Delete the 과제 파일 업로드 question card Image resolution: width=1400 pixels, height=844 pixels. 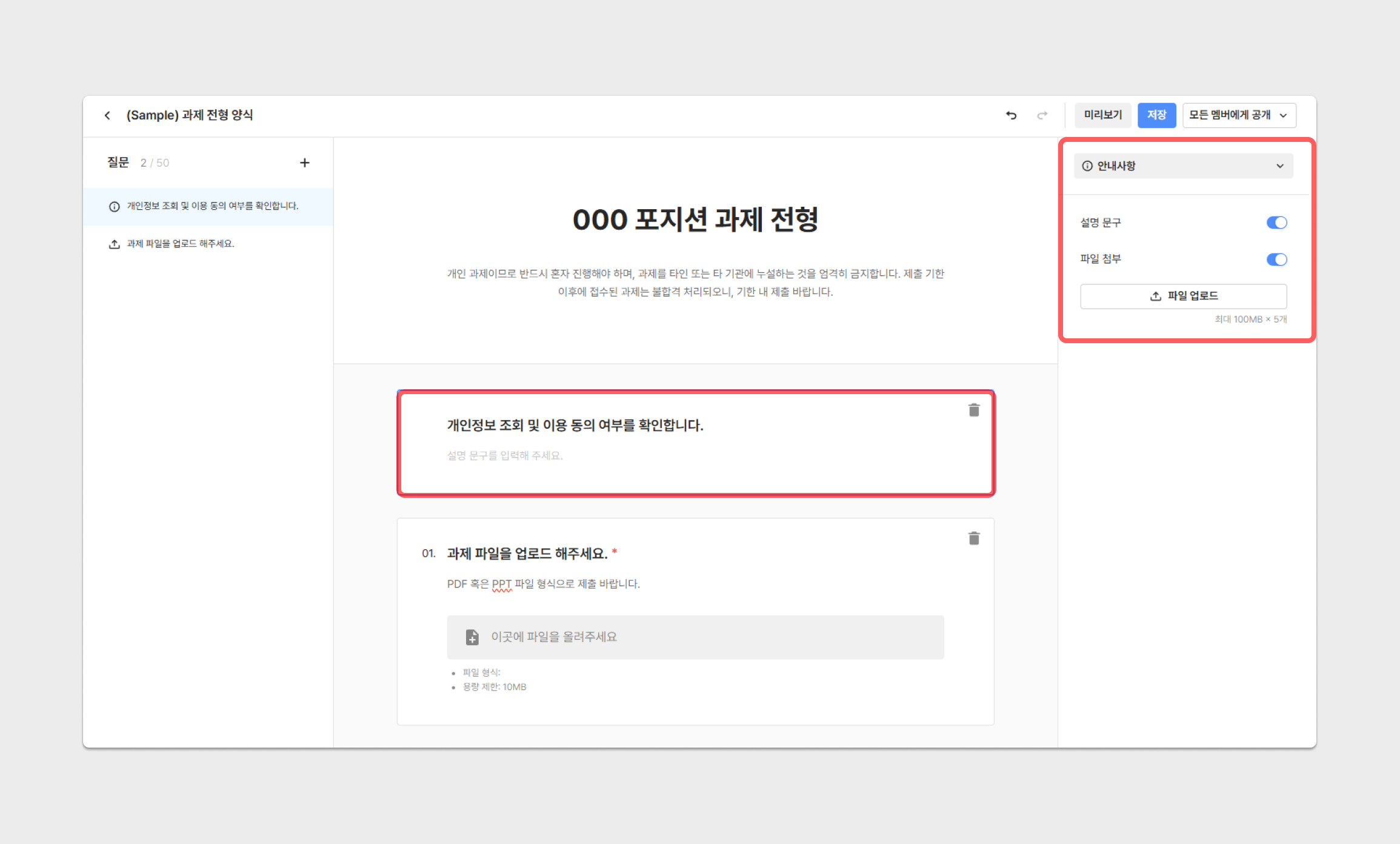tap(973, 538)
